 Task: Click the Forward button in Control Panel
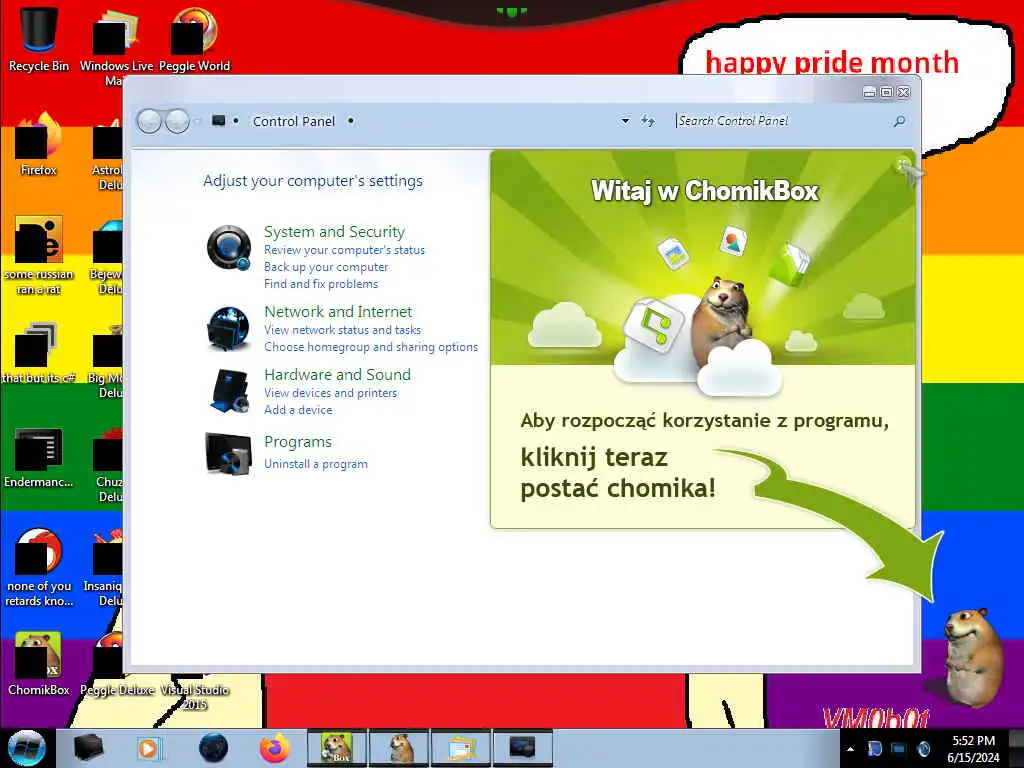tap(177, 121)
